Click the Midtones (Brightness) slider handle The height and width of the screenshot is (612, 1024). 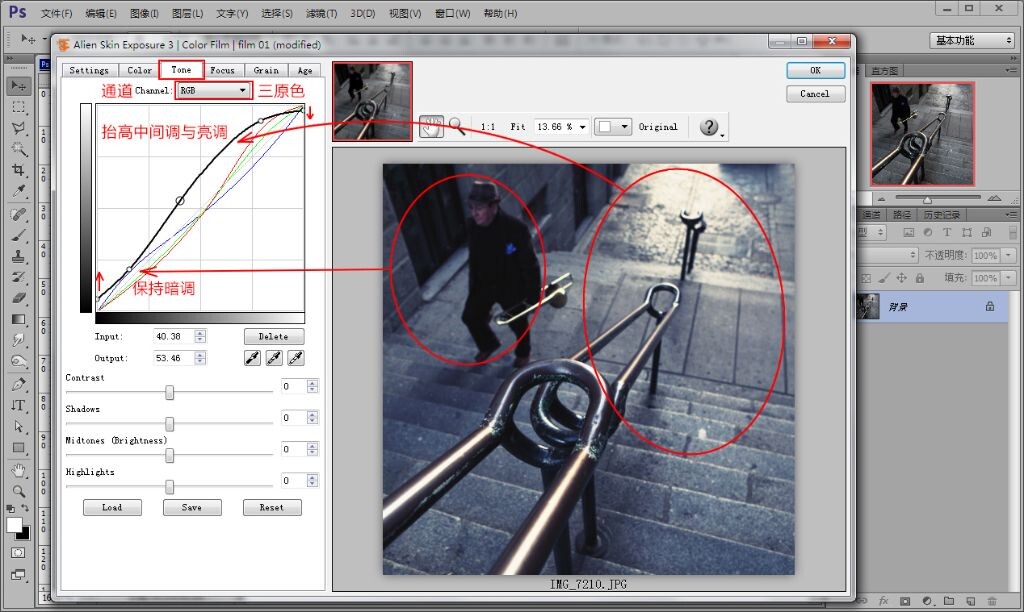[170, 455]
